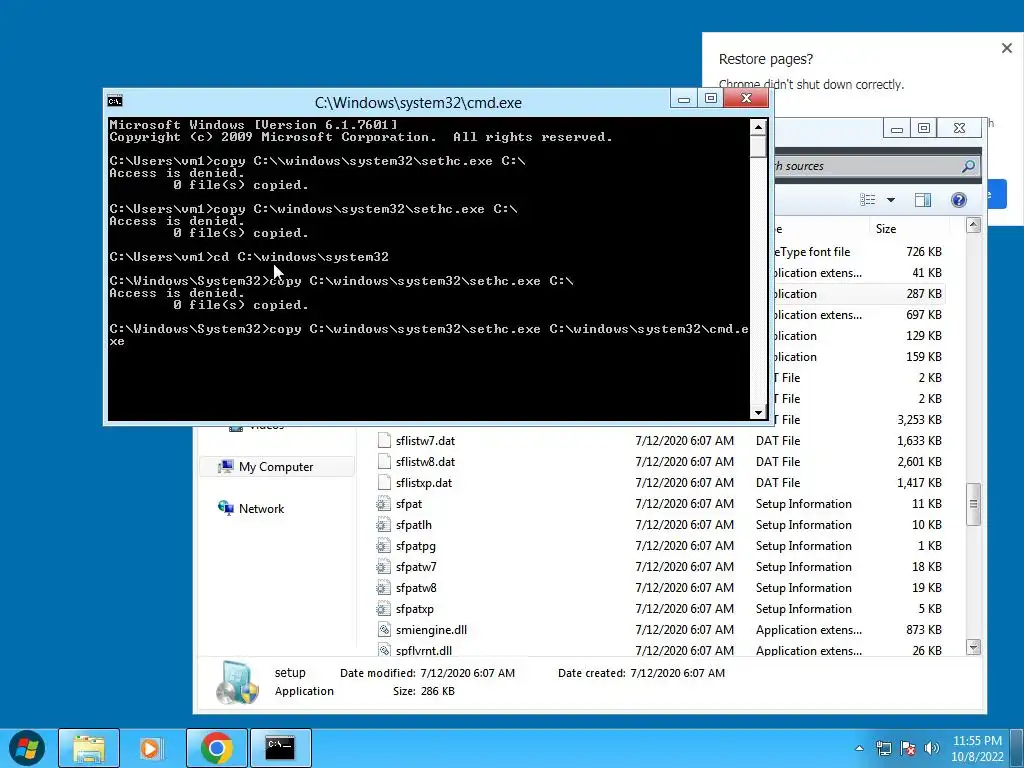The image size is (1024, 768).
Task: Click the My Computer nav icon
Action: [x=225, y=466]
